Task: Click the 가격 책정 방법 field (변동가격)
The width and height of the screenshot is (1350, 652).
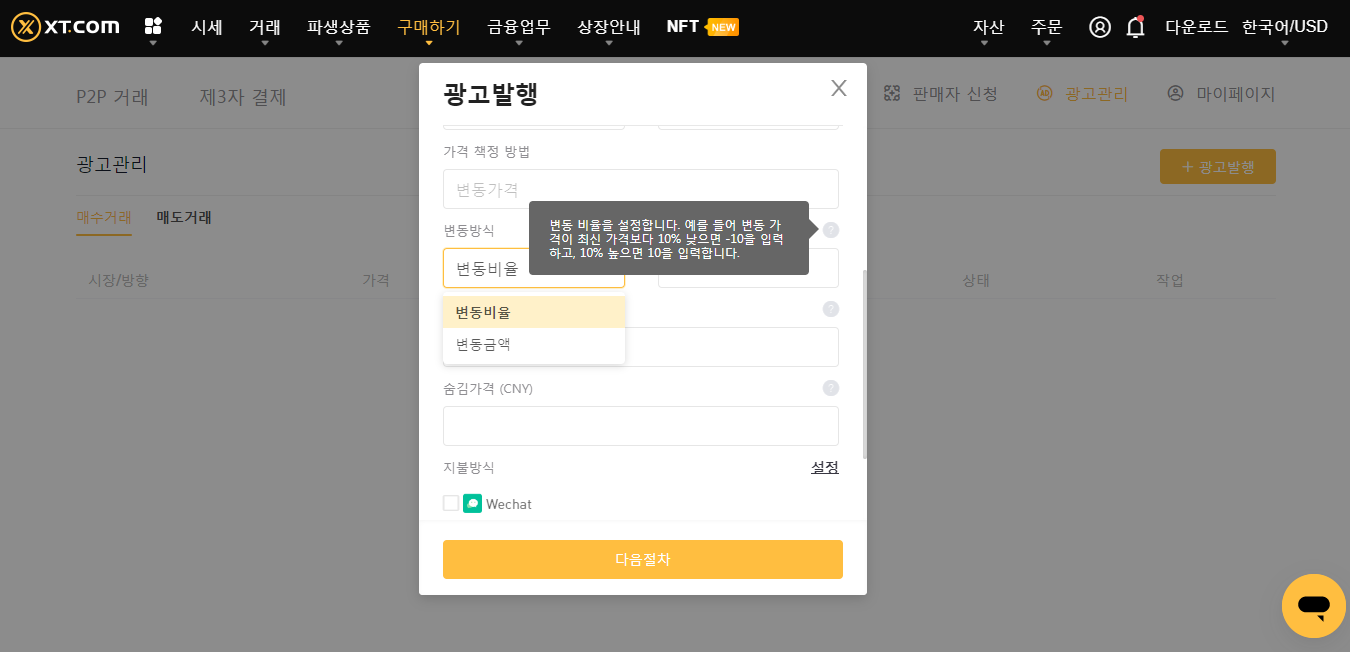Action: coord(641,189)
